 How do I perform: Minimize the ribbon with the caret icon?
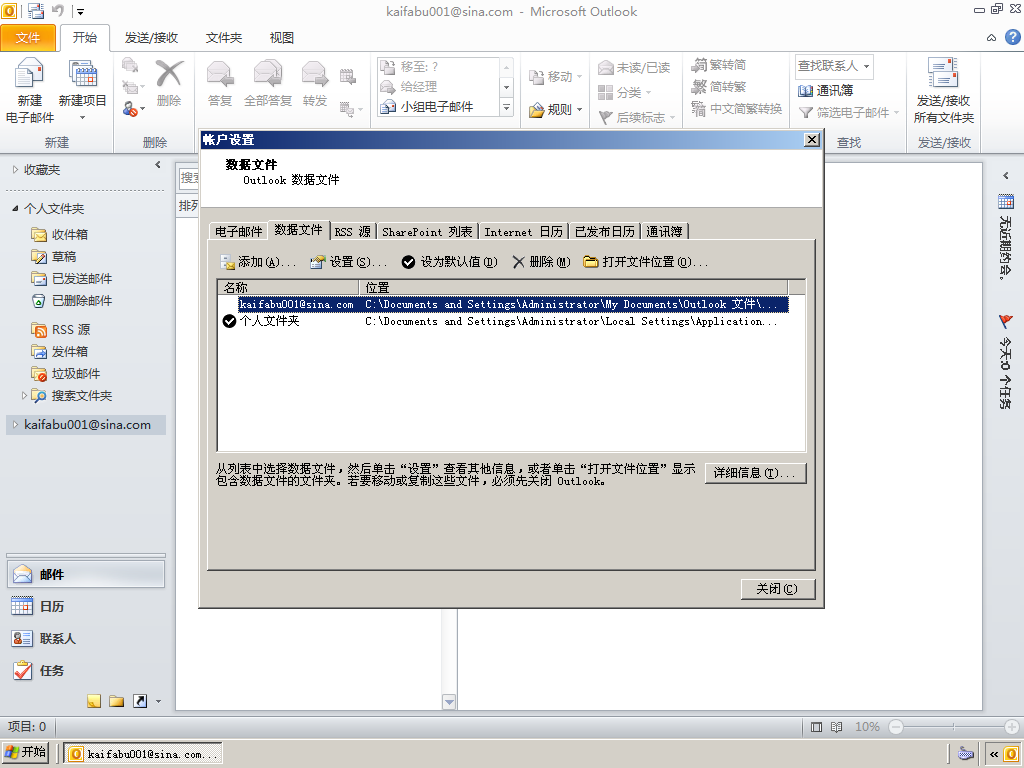(991, 38)
